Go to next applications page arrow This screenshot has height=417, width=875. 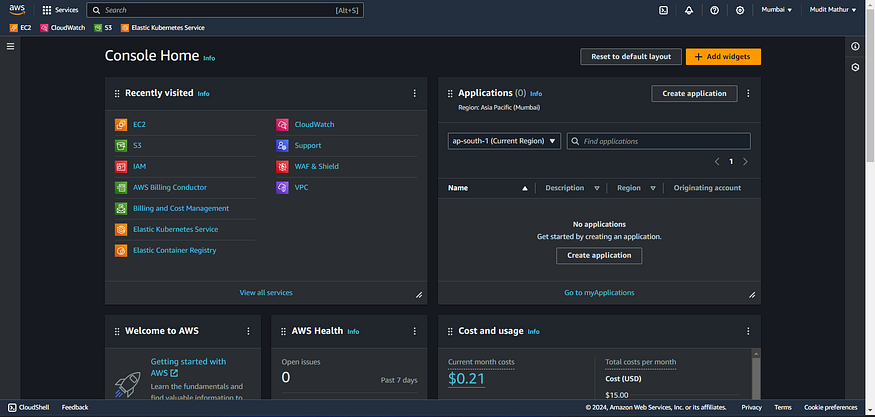coord(745,162)
